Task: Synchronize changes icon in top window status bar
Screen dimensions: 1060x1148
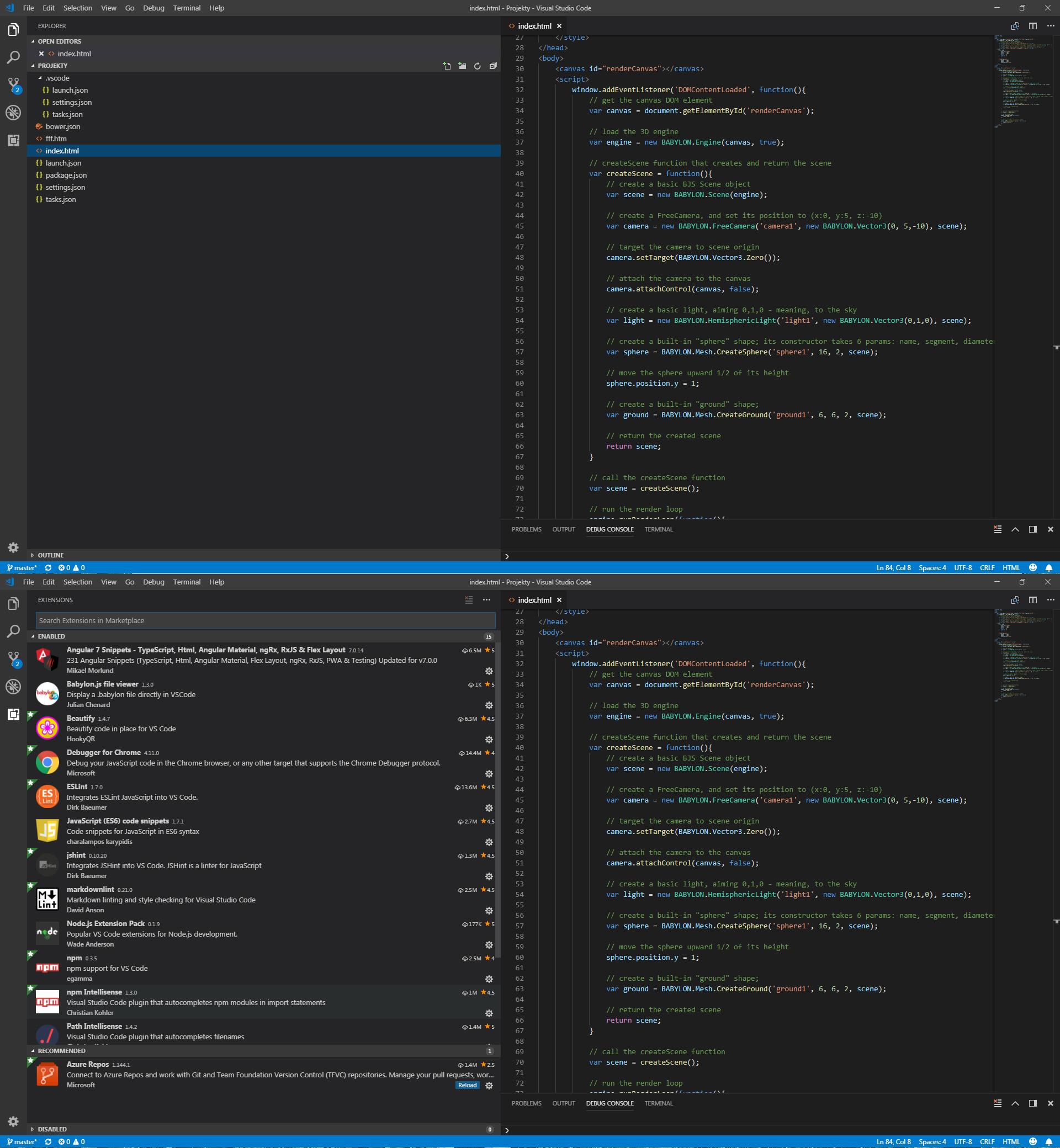Action: [48, 568]
